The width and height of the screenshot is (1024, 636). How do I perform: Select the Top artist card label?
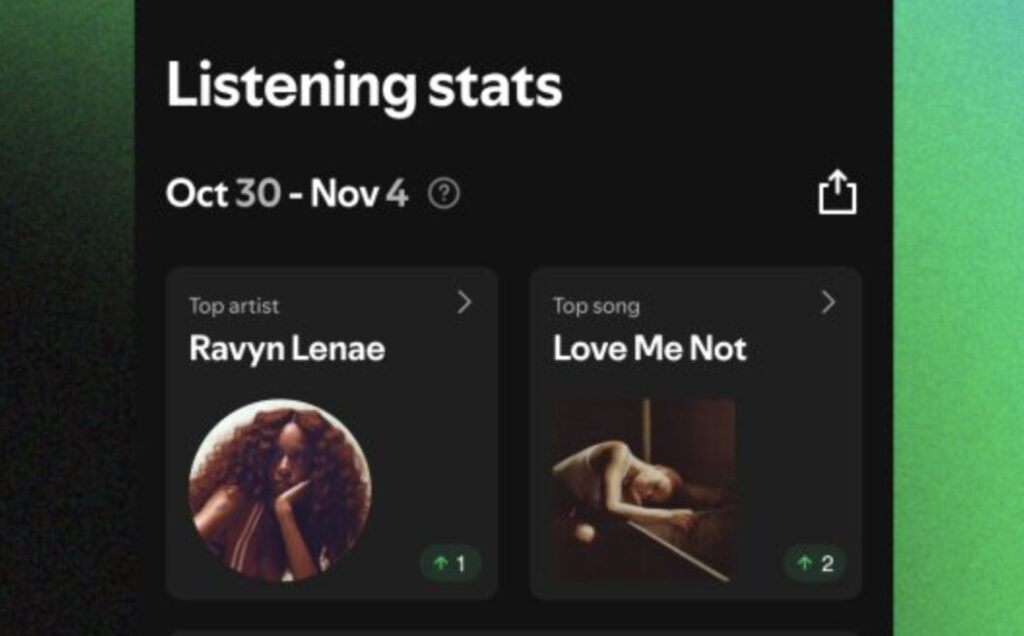[234, 306]
